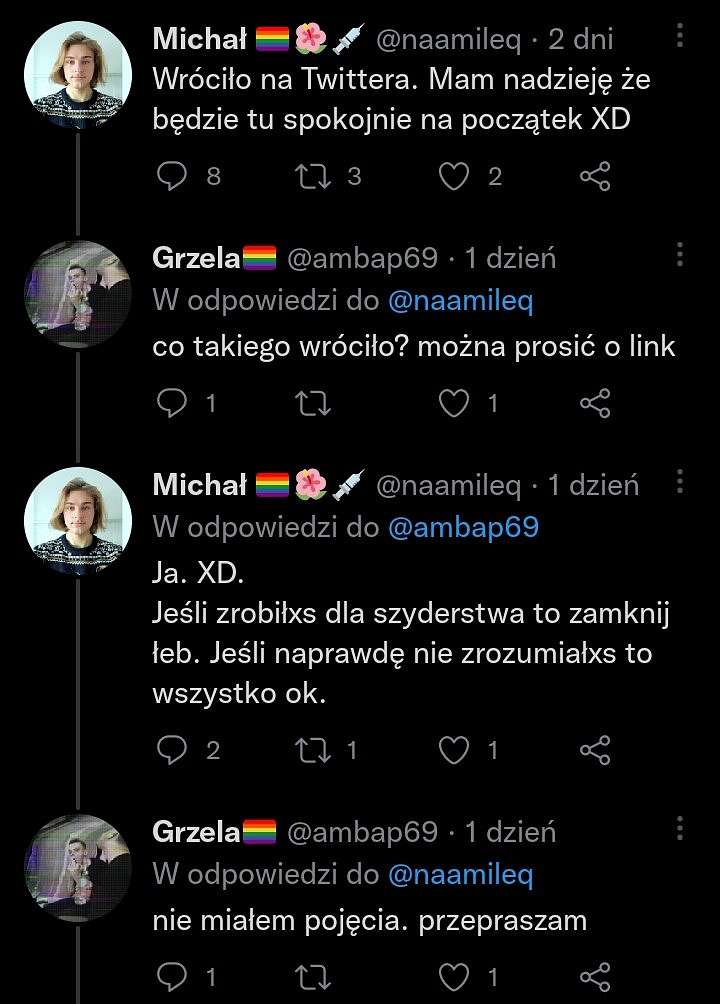Like the "Ja. XD." tweet
The height and width of the screenshot is (1004, 720).
pyautogui.click(x=454, y=750)
